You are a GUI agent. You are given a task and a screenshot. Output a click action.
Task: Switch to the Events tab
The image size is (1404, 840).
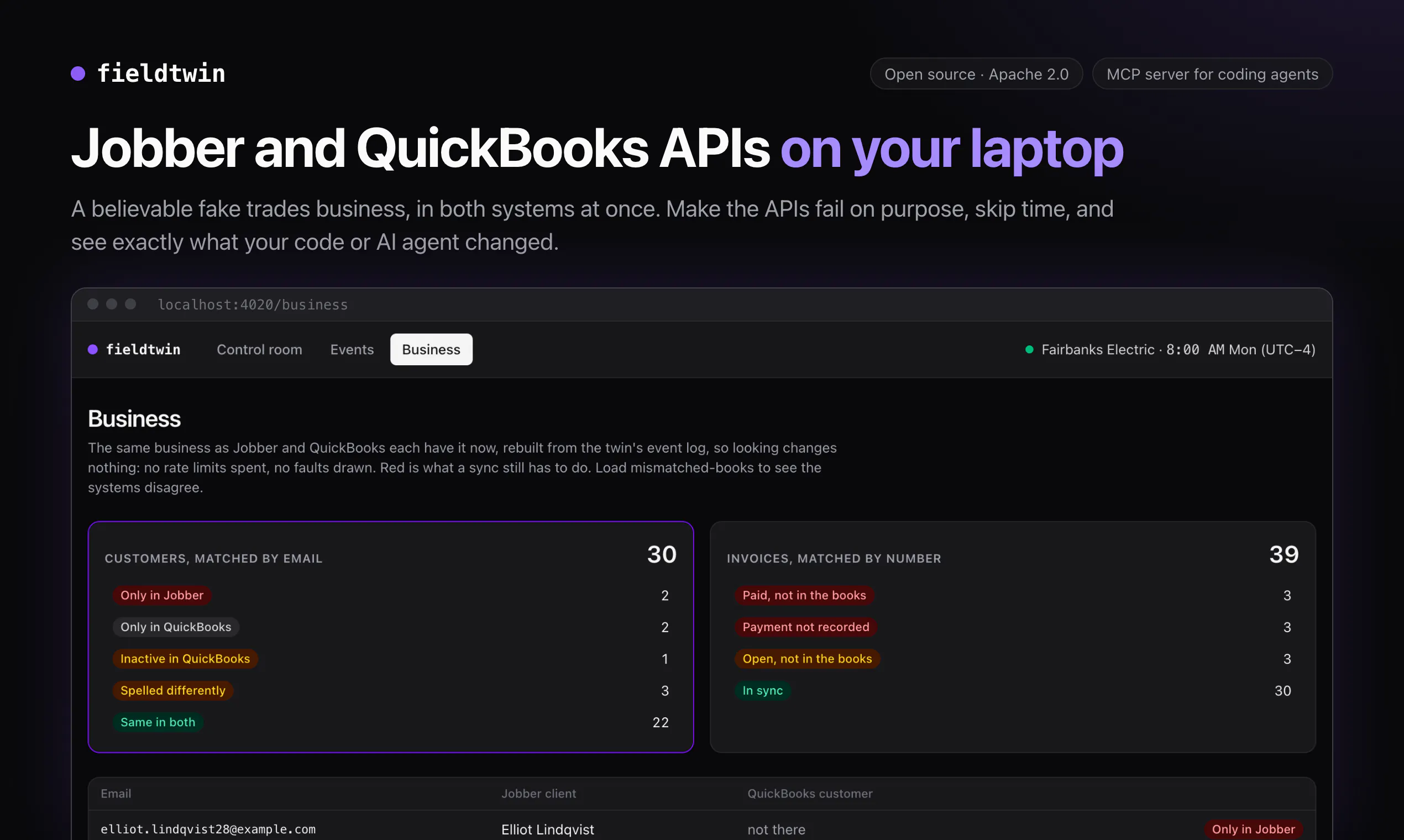pos(352,349)
